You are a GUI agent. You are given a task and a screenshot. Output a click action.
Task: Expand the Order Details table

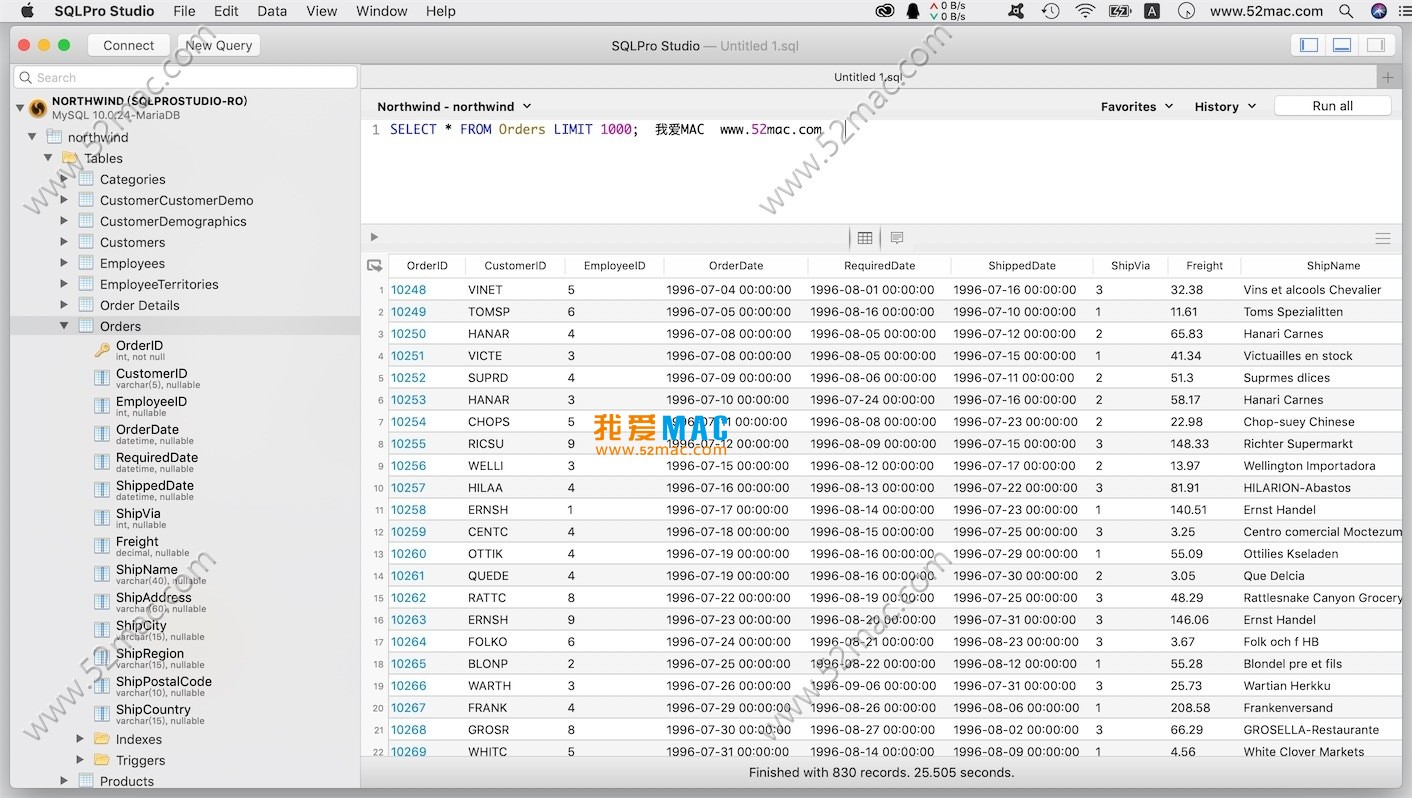tap(64, 305)
